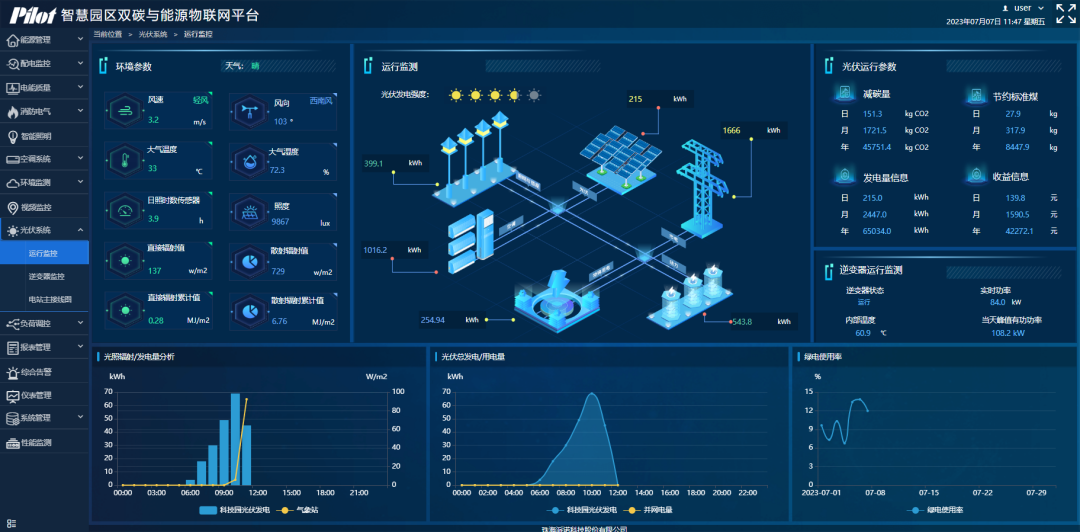The image size is (1080, 532).
Task: Click the 1666 kWh tower label
Action: [x=754, y=130]
